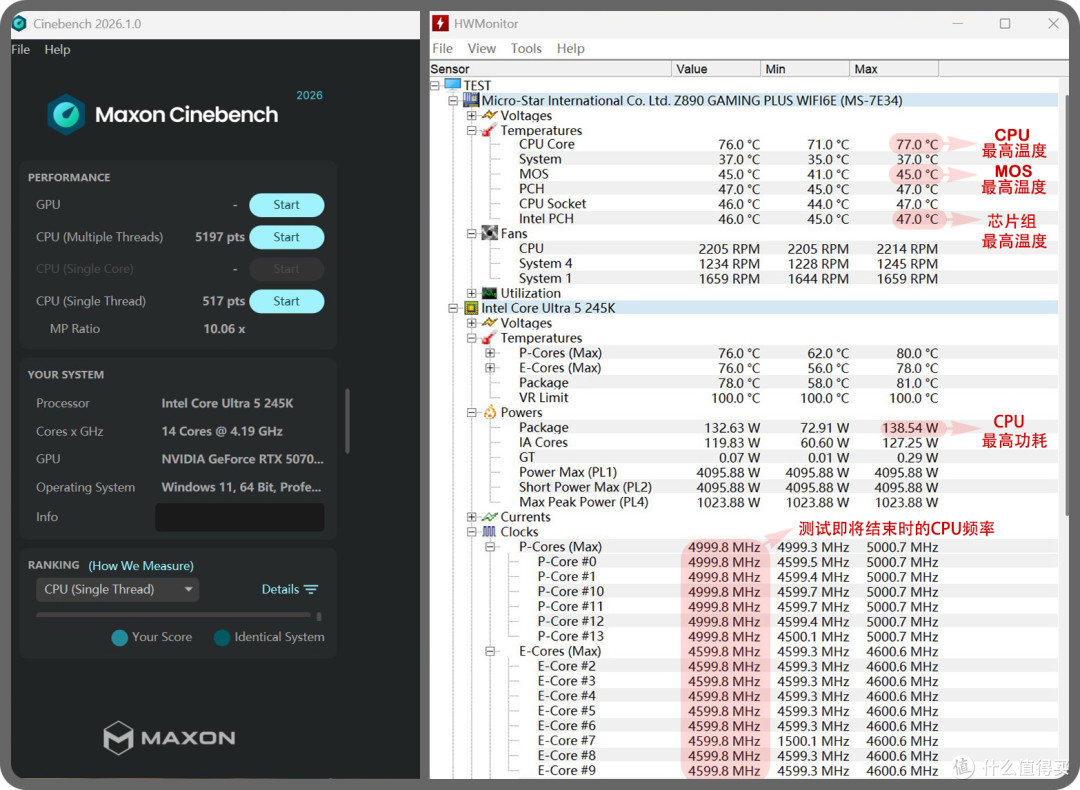Start the CPU (Single Thread) benchmark
Viewport: 1080px width, 790px height.
(287, 301)
